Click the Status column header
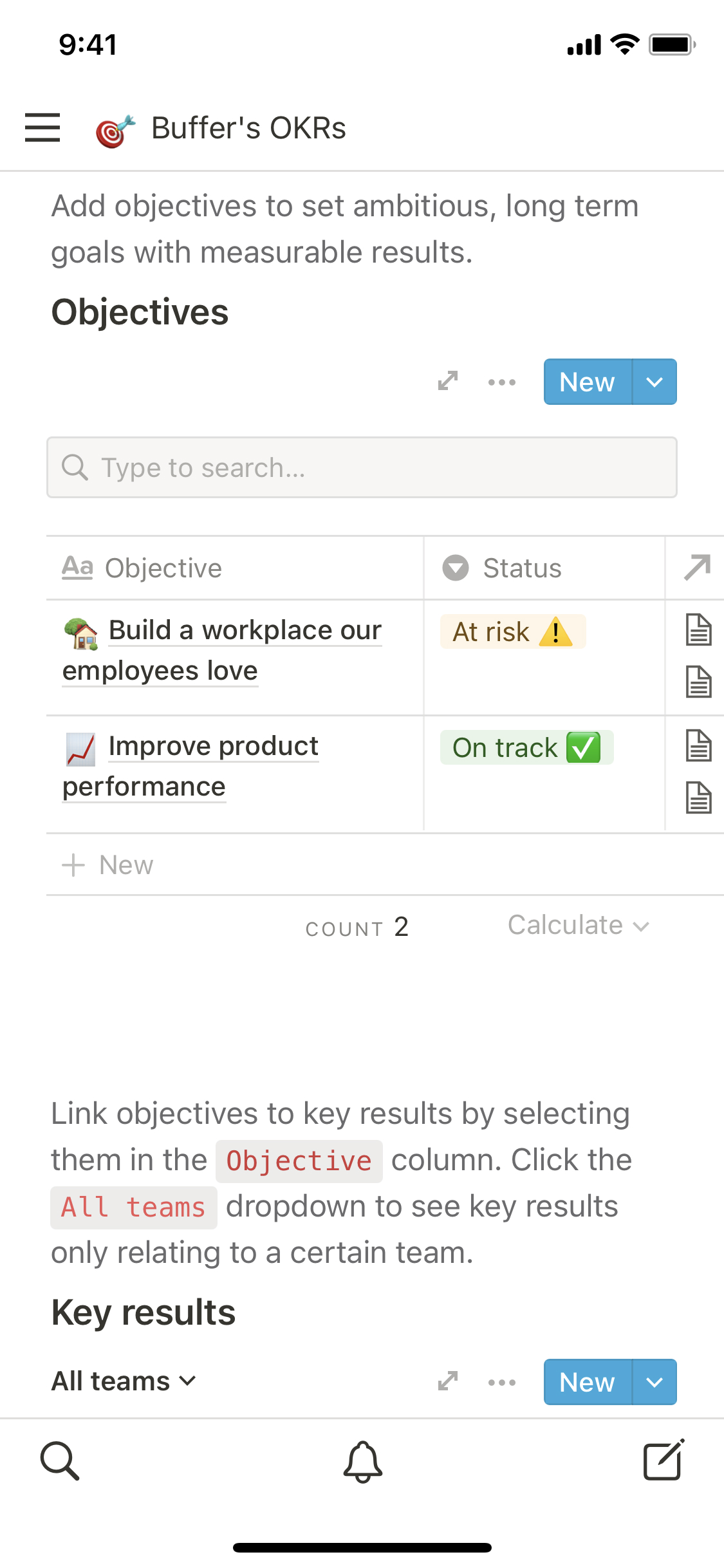 pyautogui.click(x=521, y=568)
